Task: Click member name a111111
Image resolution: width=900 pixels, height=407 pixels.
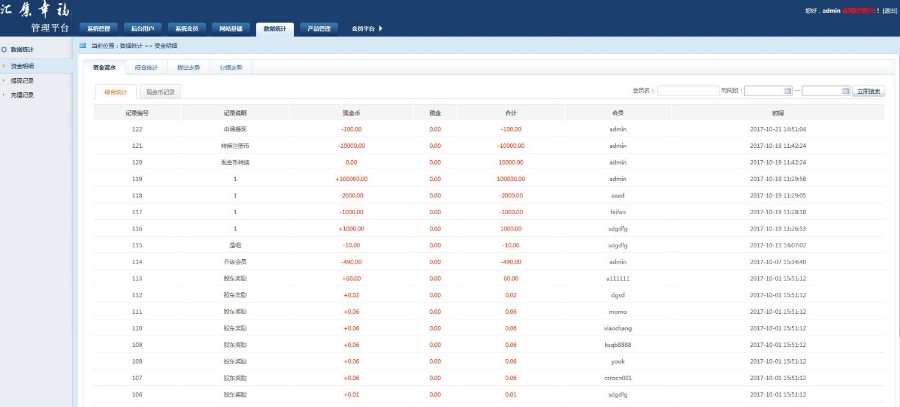Action: (618, 279)
